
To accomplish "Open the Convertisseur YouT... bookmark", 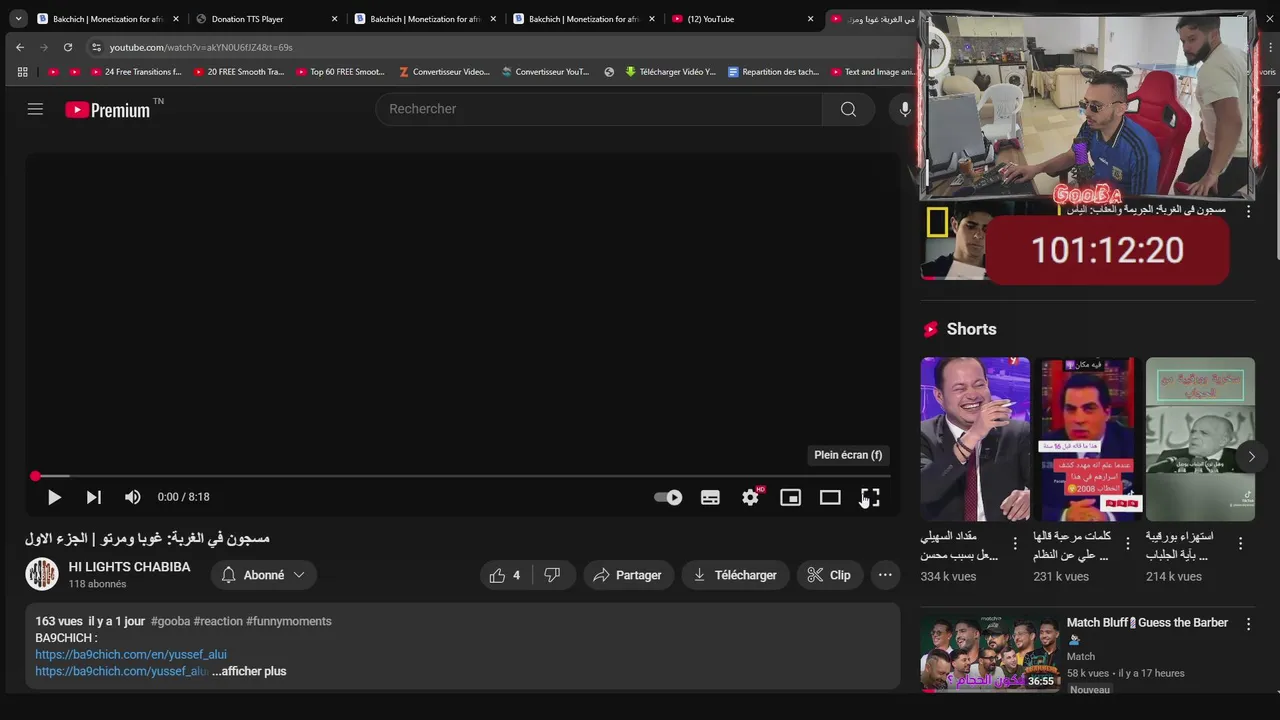I will (546, 72).
